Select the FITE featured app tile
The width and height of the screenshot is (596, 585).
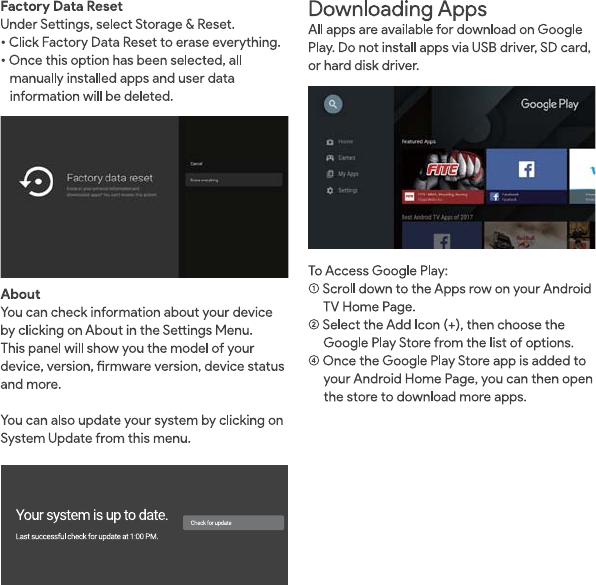point(443,176)
